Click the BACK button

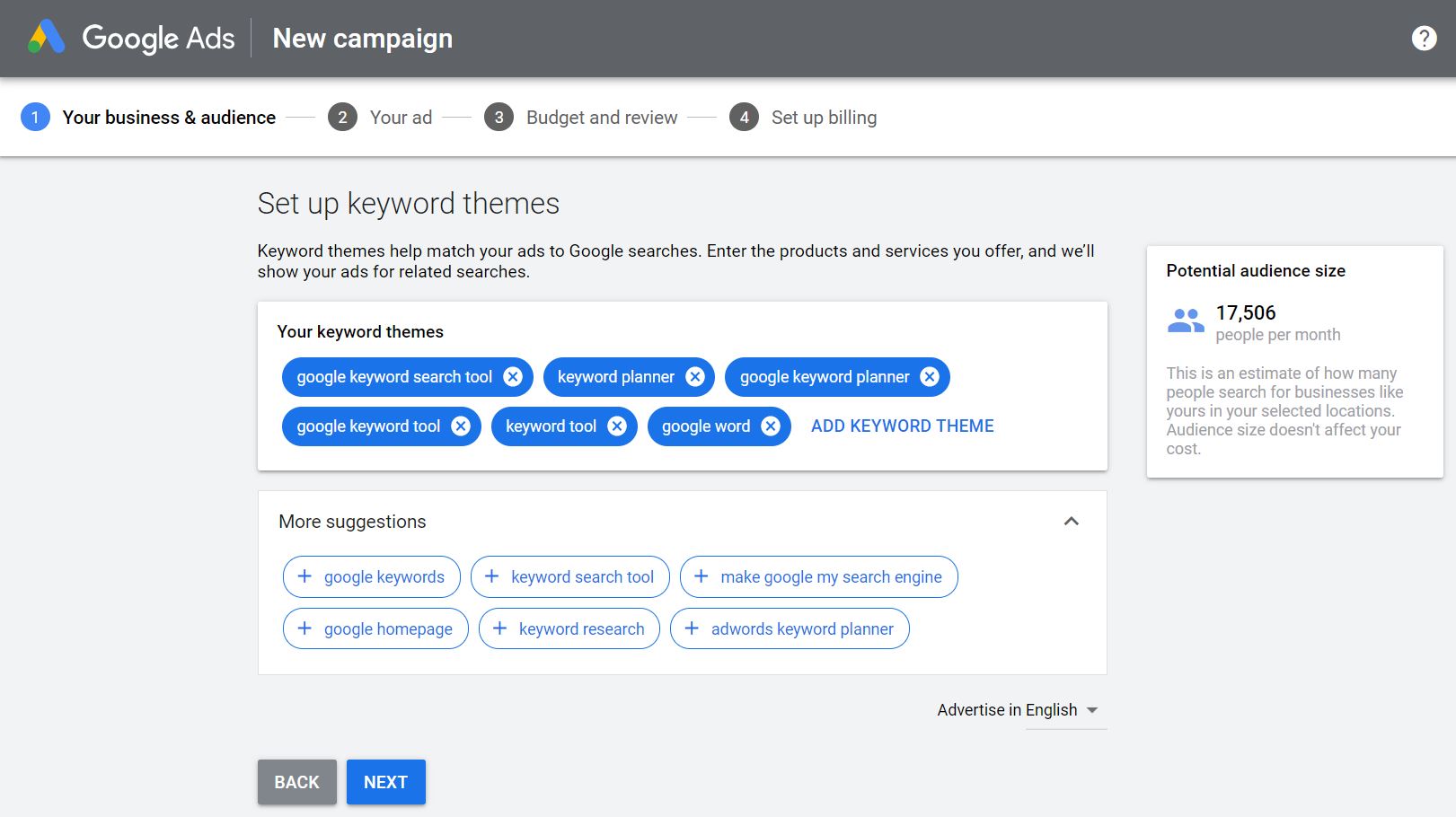click(x=297, y=782)
